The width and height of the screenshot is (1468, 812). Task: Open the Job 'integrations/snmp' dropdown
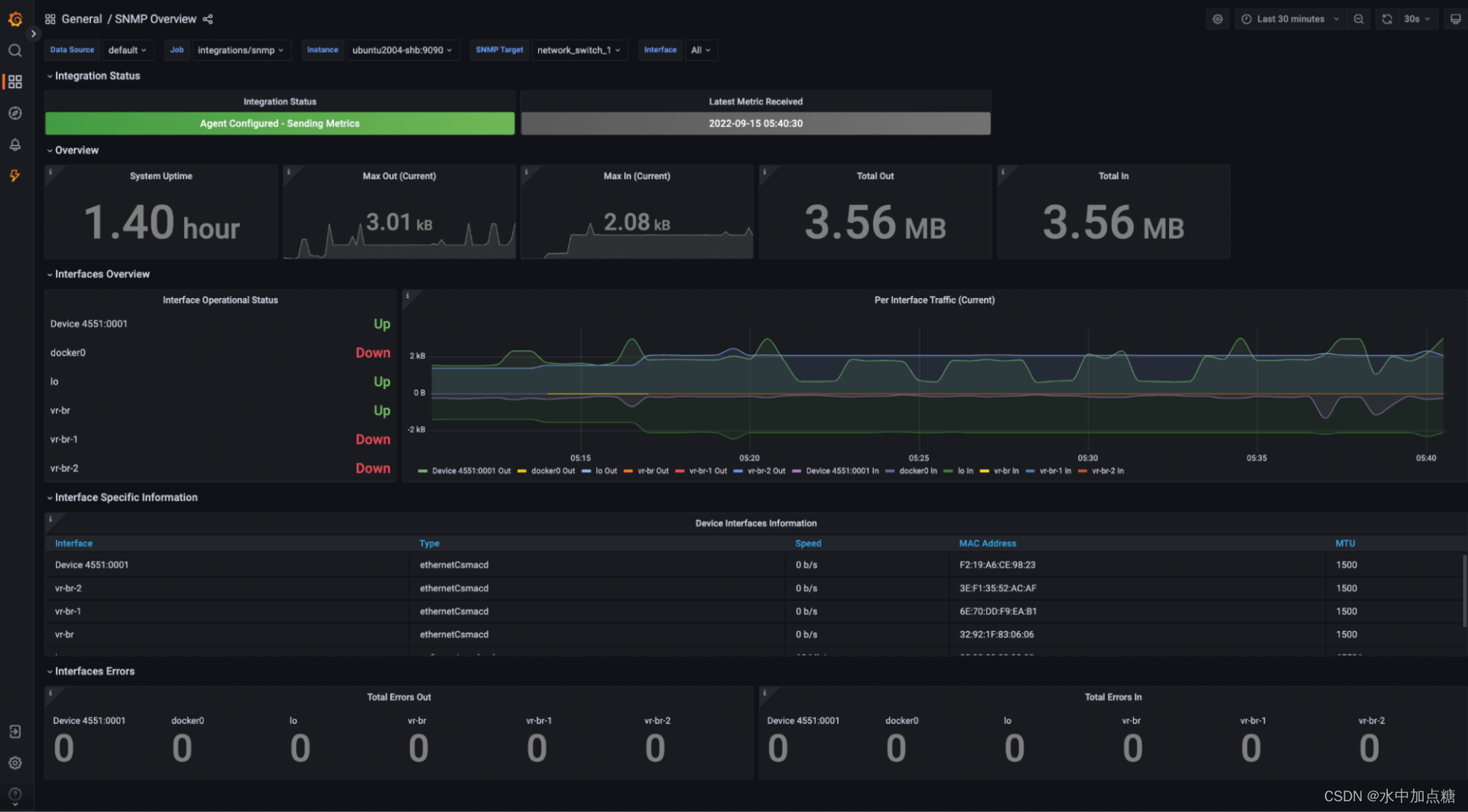click(x=241, y=50)
